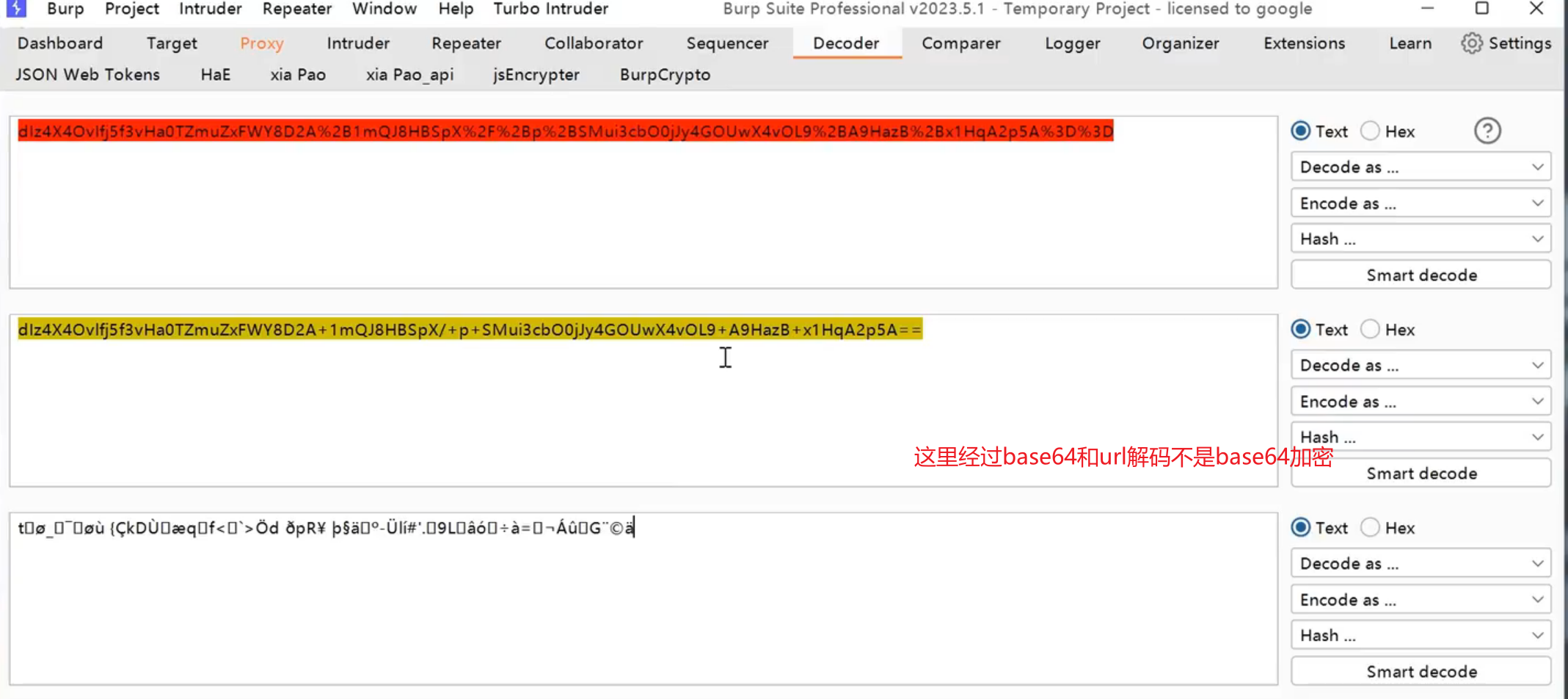Open second panel's Encode as dropdown

point(1421,402)
